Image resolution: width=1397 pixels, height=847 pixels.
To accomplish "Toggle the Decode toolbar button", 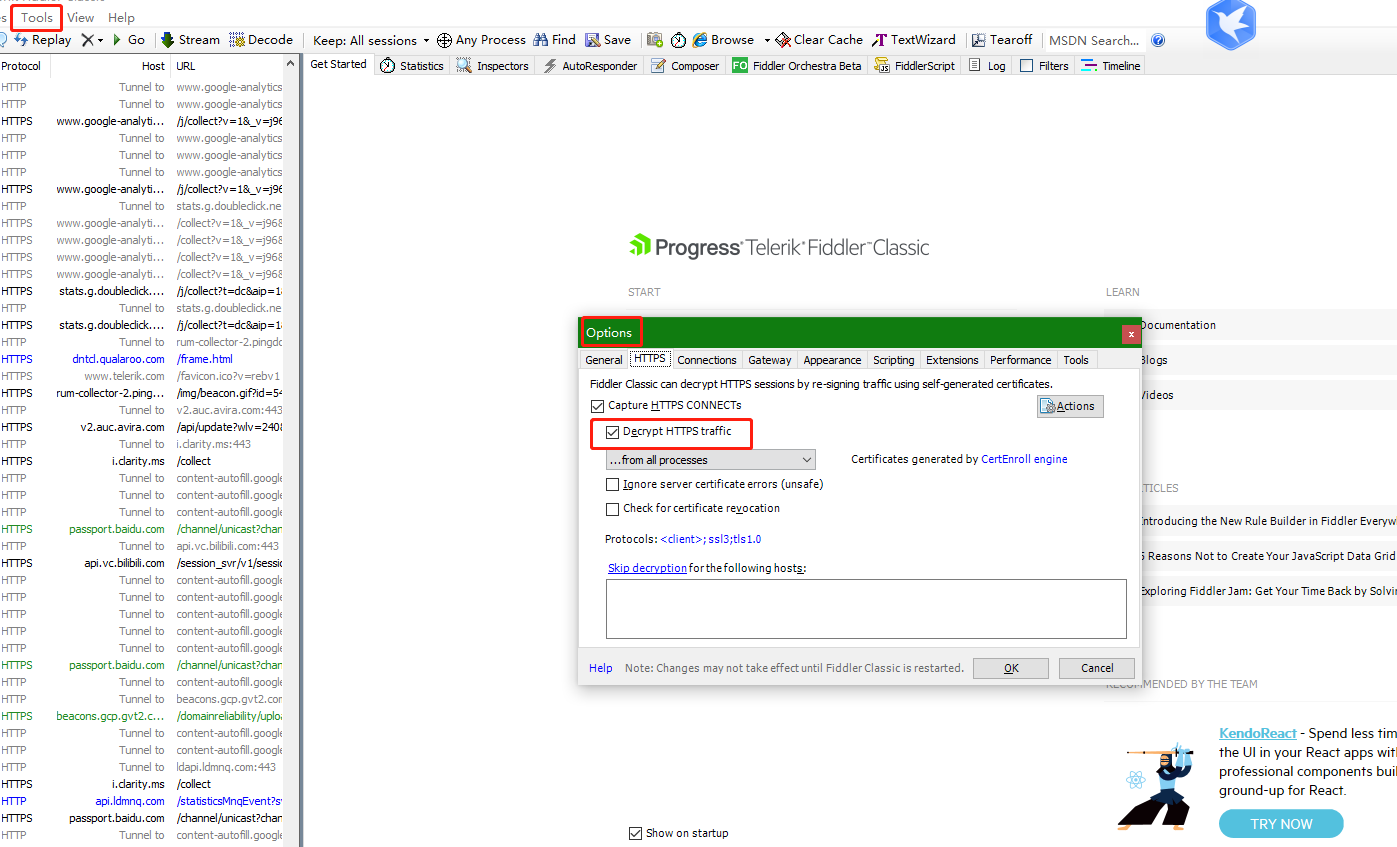I will coord(261,40).
